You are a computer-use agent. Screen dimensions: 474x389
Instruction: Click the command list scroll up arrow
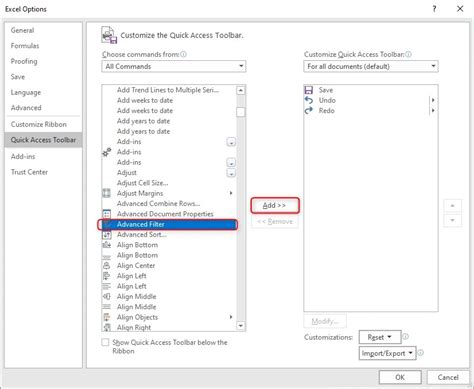pos(241,90)
